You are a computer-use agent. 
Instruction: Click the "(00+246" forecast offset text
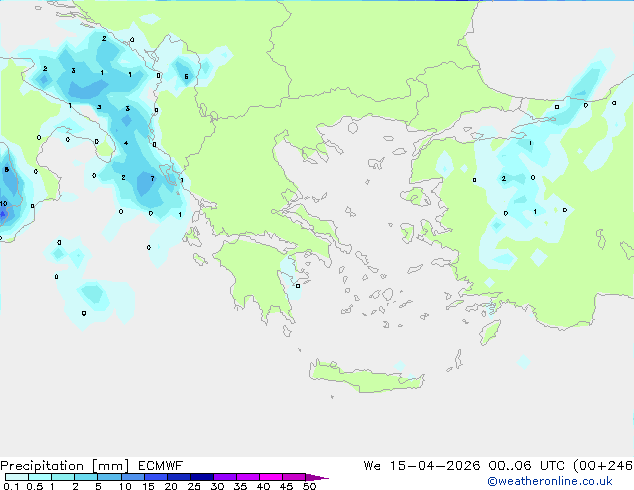tap(603, 466)
